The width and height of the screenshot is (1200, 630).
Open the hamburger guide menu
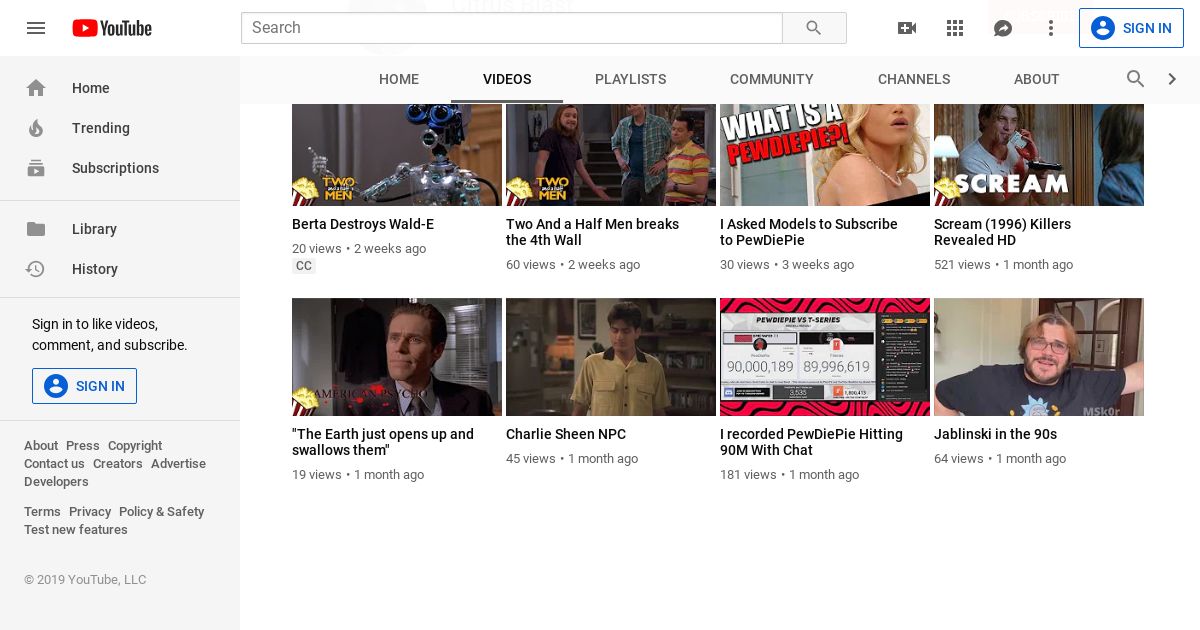click(36, 28)
